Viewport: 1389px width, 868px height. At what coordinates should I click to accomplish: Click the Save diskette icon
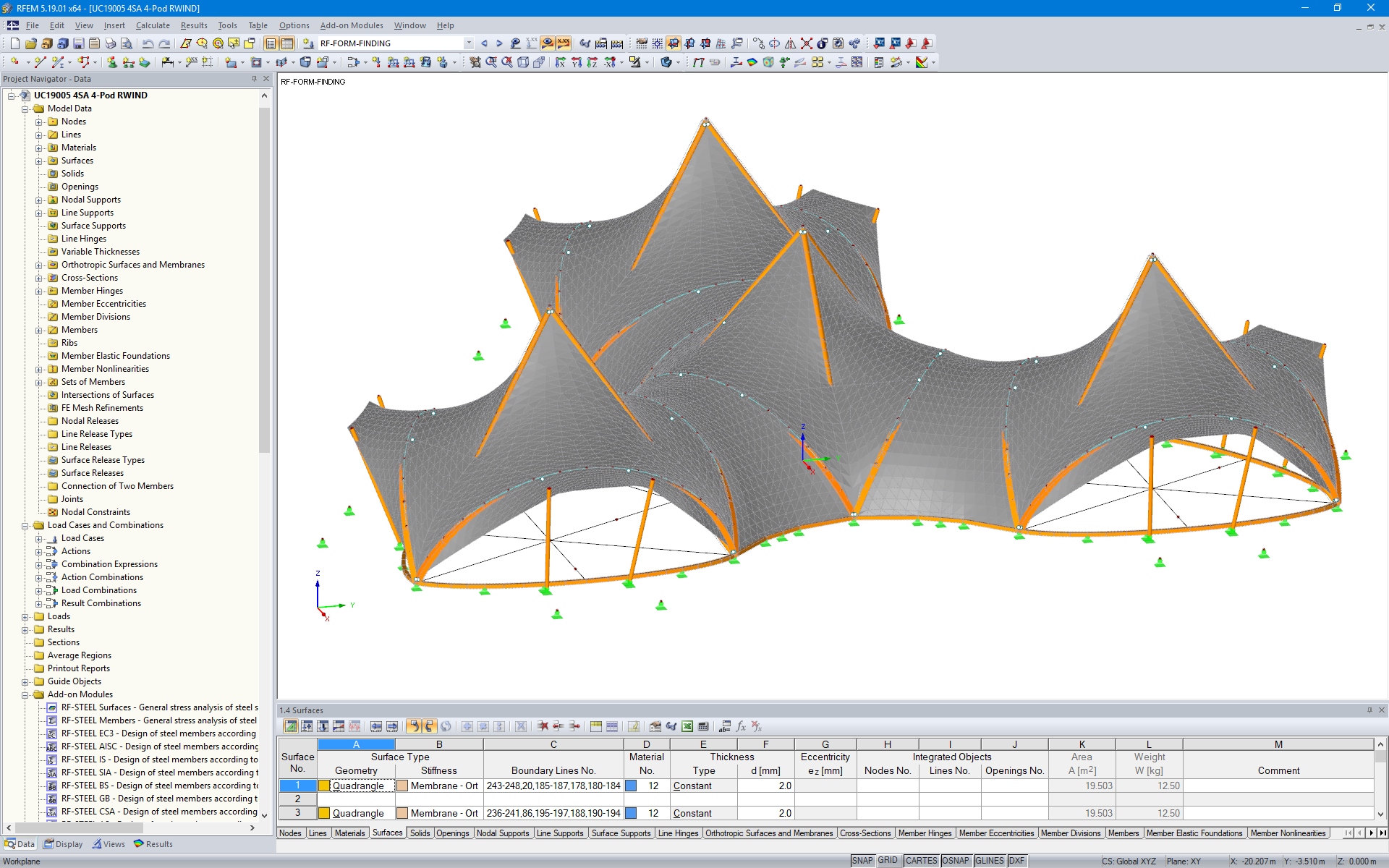(78, 43)
